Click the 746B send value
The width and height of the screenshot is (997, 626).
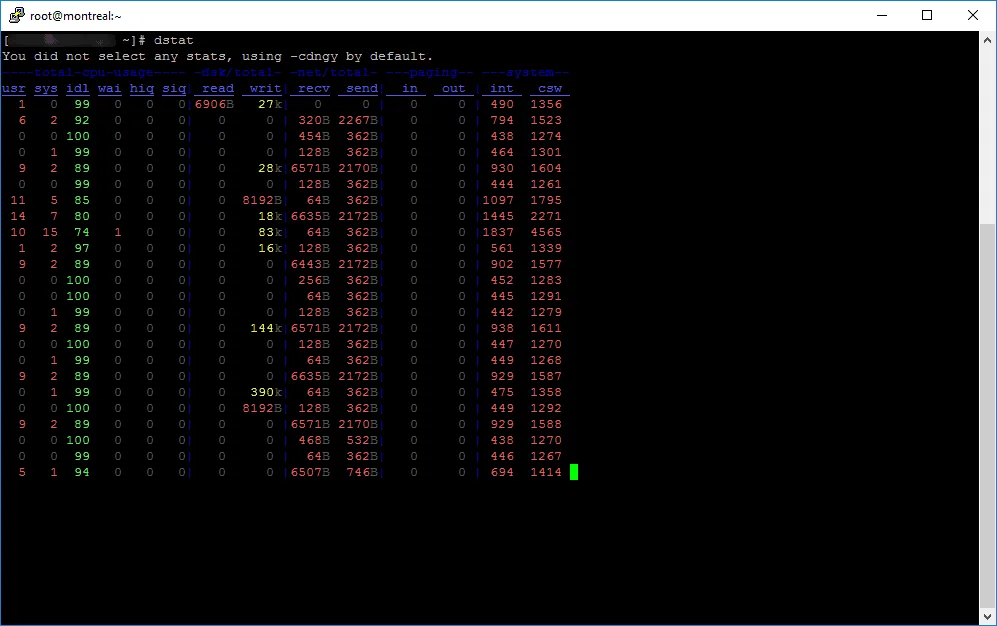coord(362,472)
